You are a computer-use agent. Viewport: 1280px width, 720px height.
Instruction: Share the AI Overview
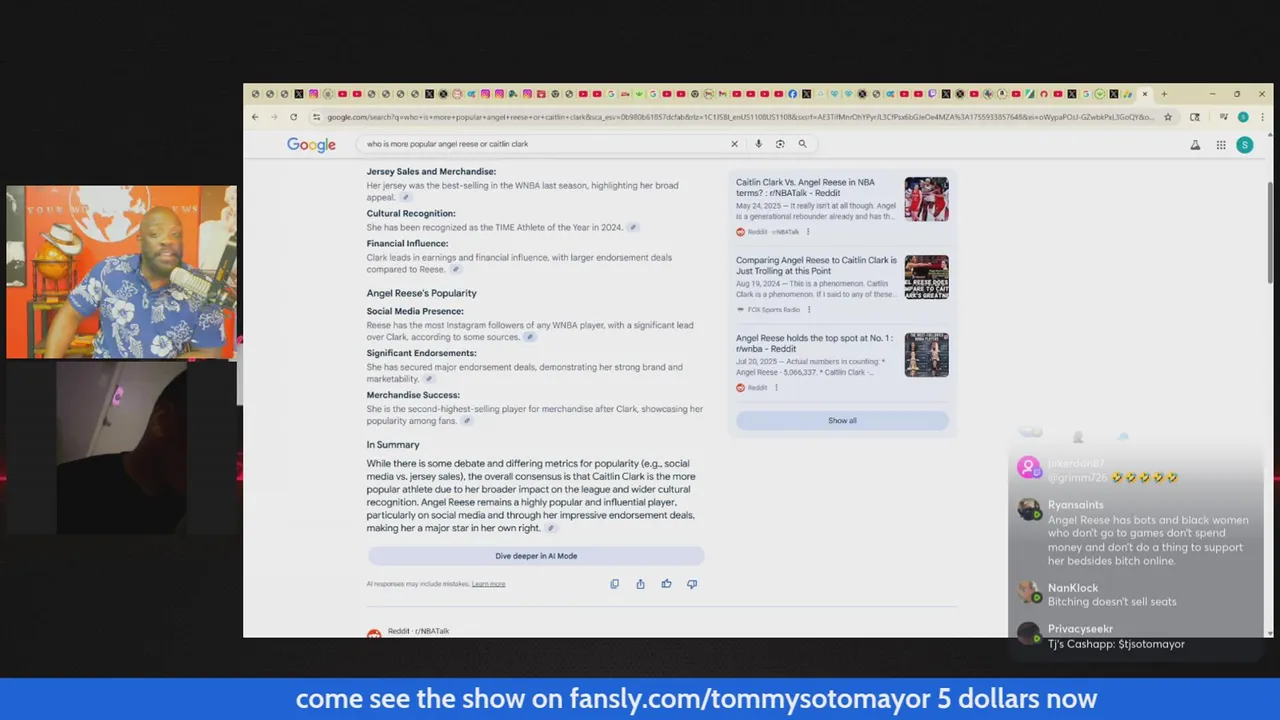[x=640, y=584]
